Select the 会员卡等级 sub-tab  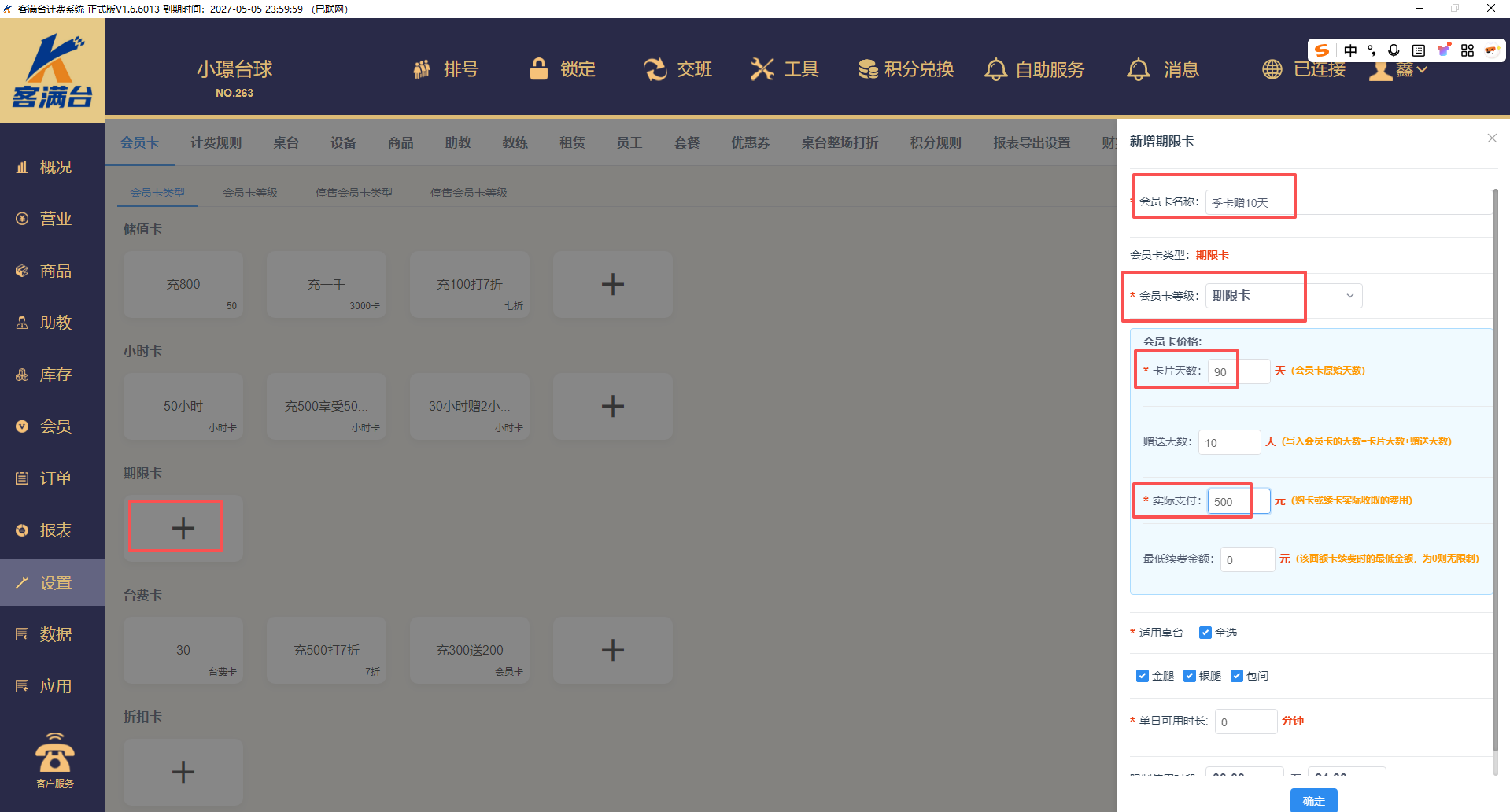pos(249,193)
